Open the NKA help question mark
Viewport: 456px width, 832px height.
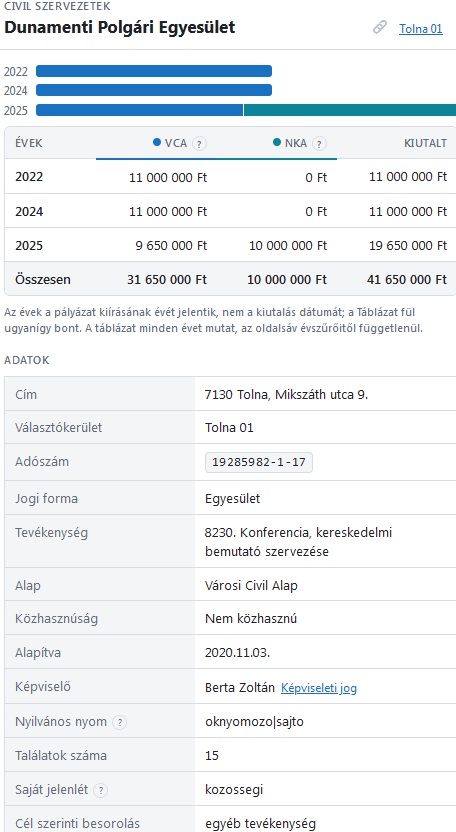pyautogui.click(x=319, y=143)
